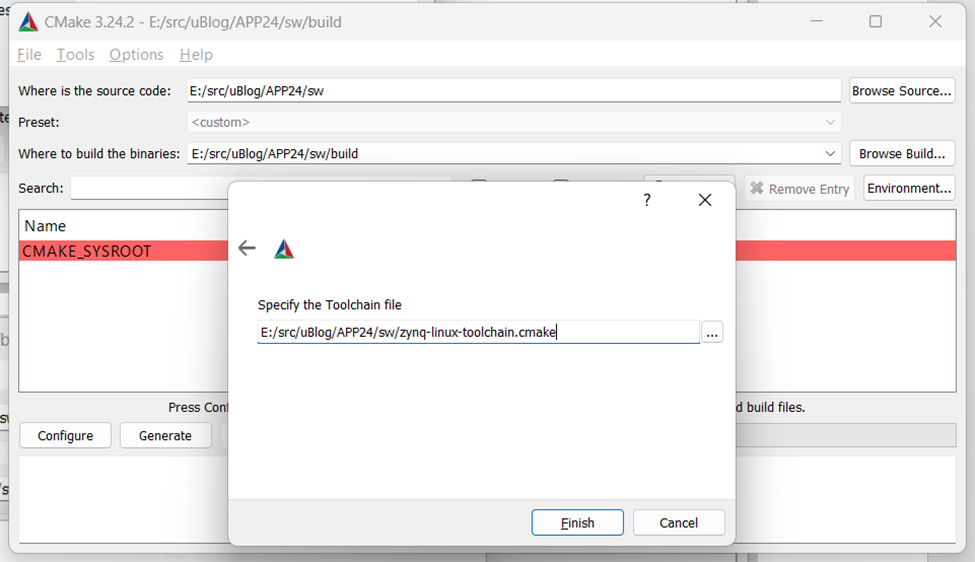Close the toolchain file dialog
The image size is (975, 562).
pyautogui.click(x=704, y=200)
